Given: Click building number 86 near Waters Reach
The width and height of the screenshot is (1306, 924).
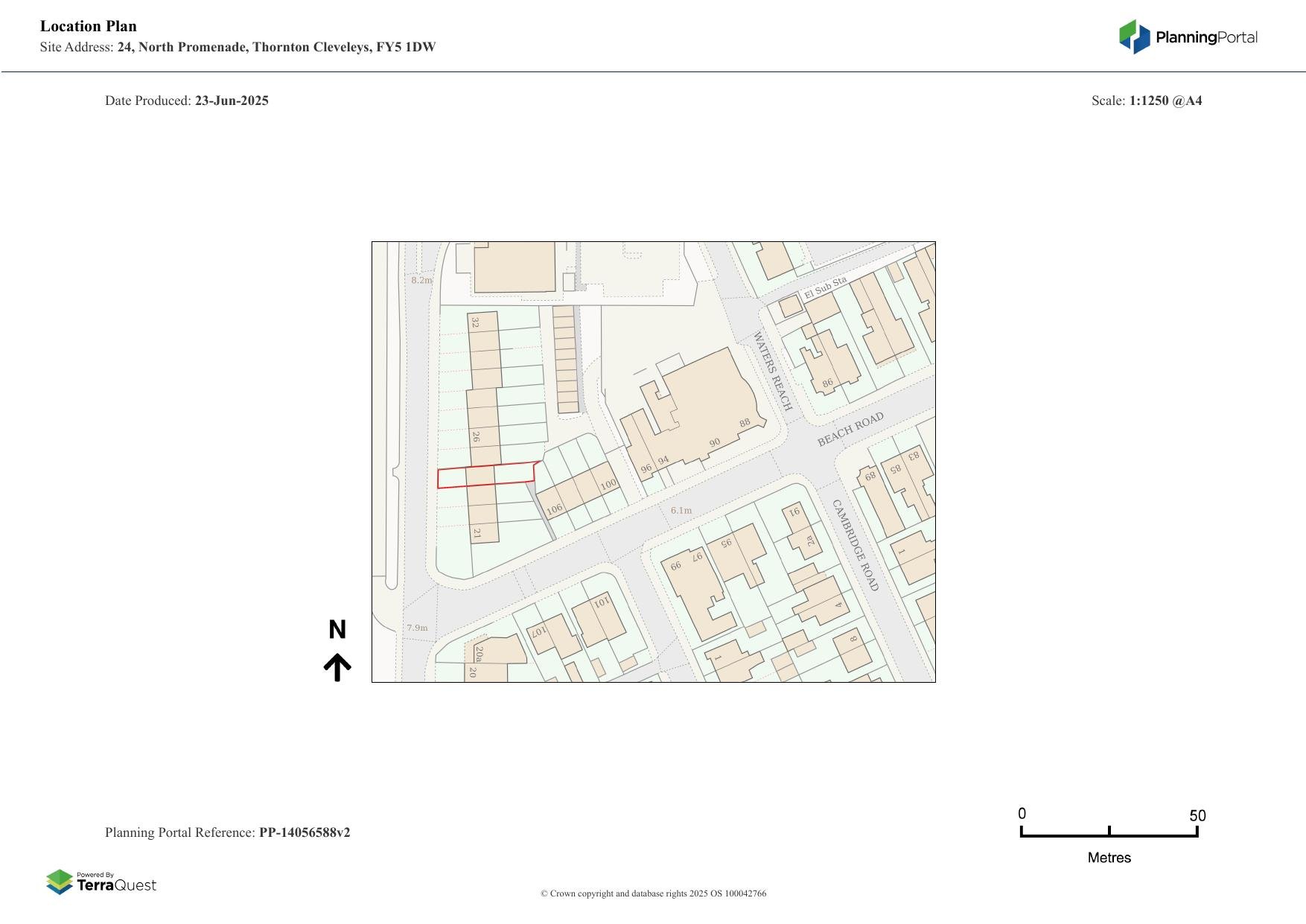Looking at the screenshot, I should click(827, 383).
